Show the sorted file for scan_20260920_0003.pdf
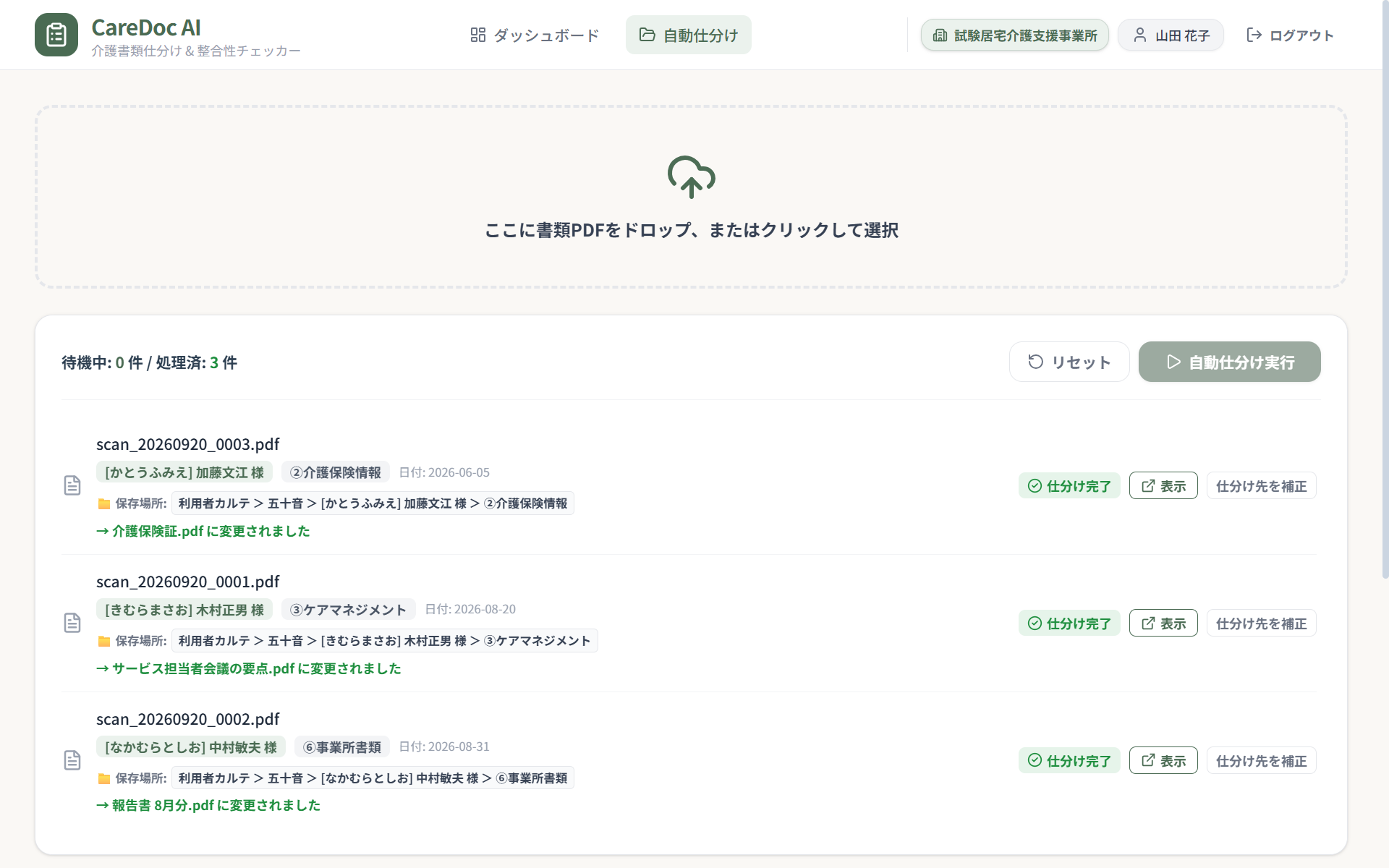The width and height of the screenshot is (1389, 868). coord(1163,485)
